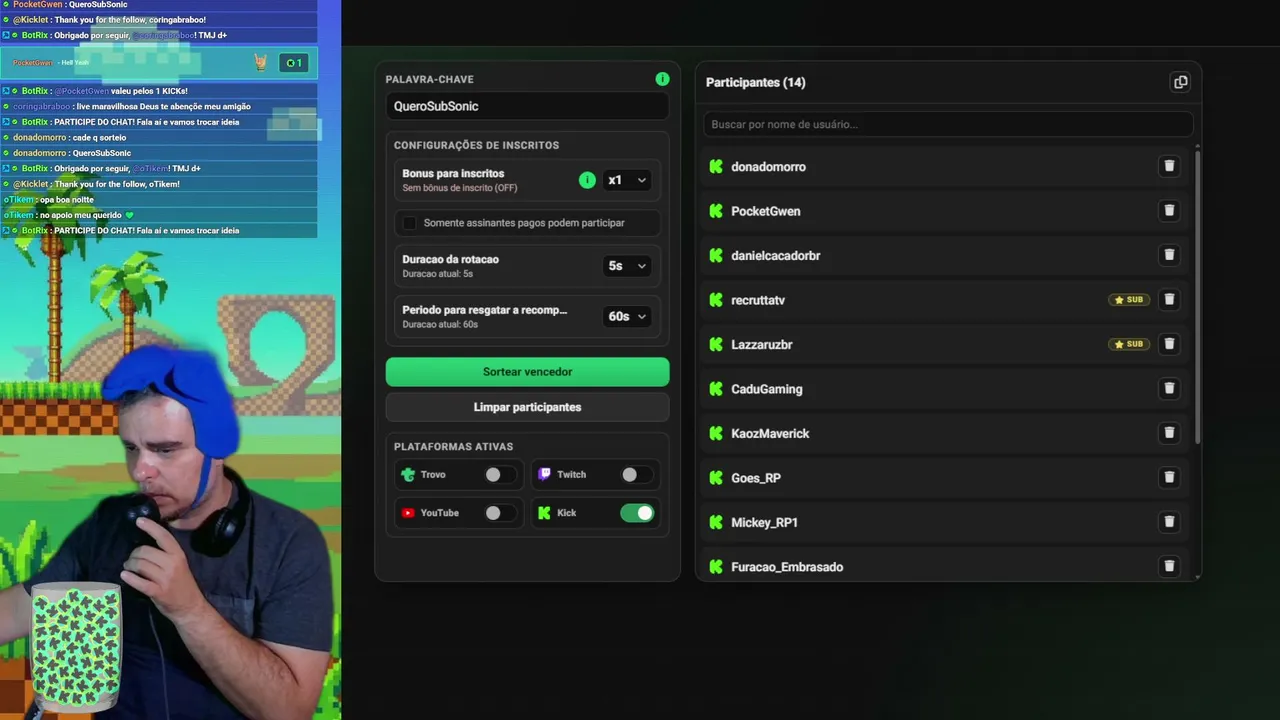Click the reaction counter on pinned chat message

(x=293, y=63)
